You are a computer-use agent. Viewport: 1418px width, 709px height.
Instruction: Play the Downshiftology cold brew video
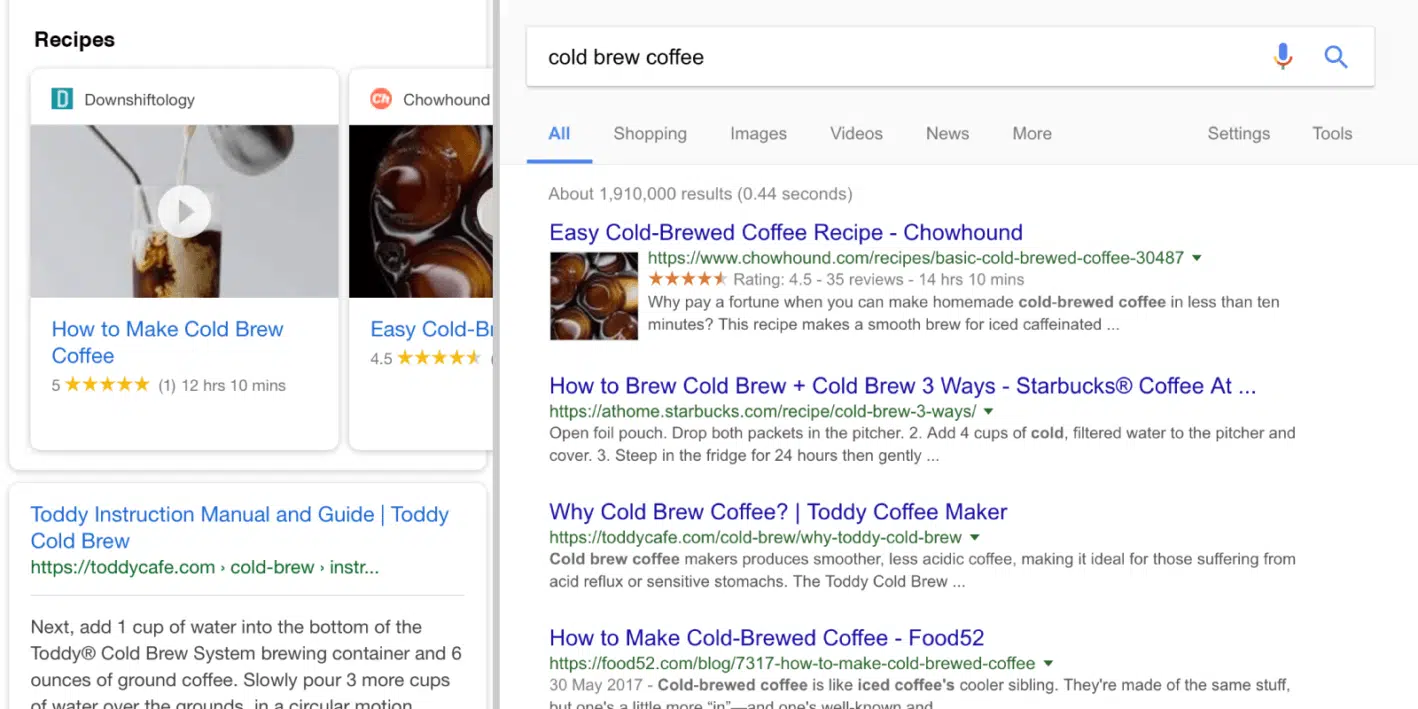[x=184, y=211]
